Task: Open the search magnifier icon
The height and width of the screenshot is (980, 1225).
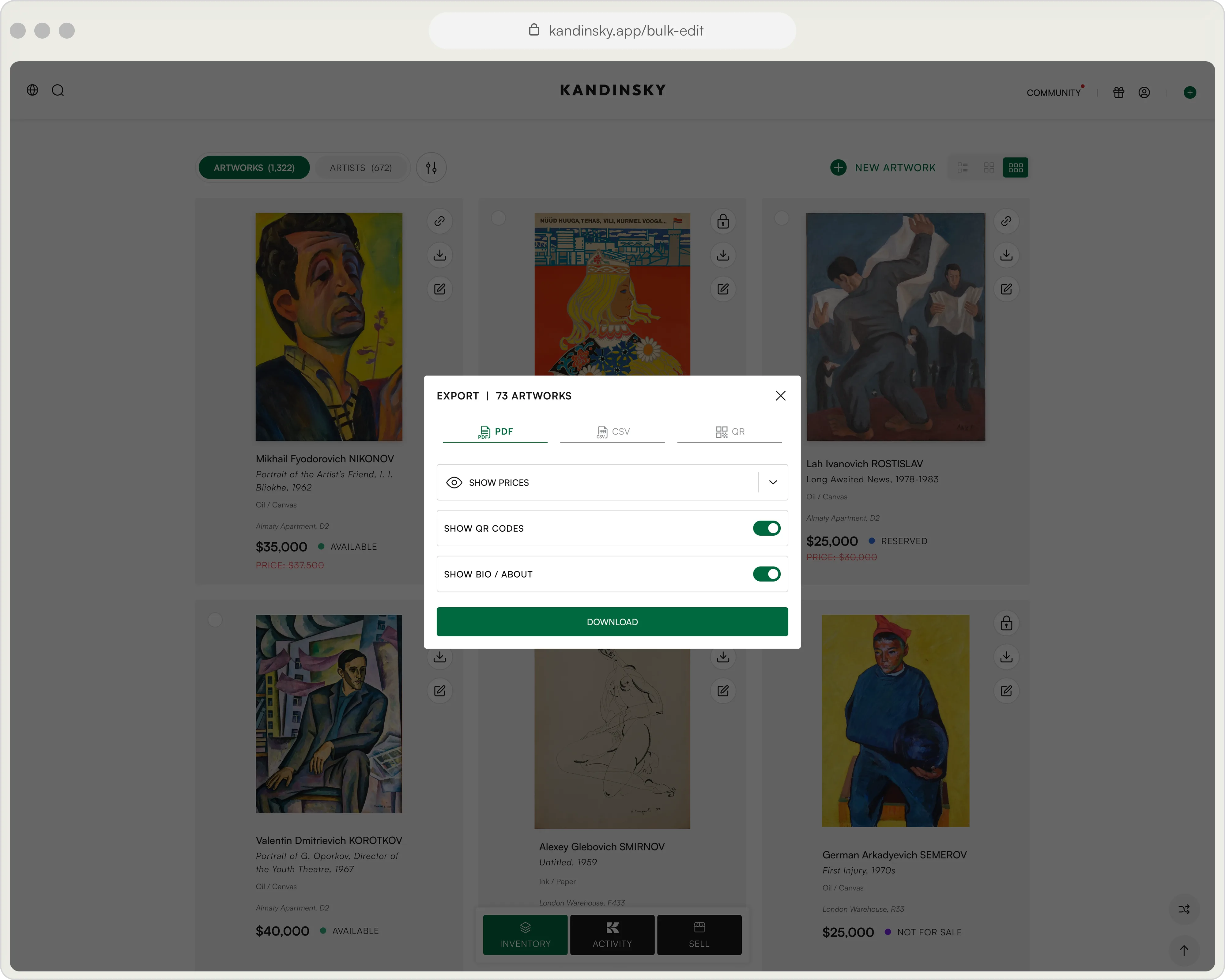Action: (x=58, y=90)
